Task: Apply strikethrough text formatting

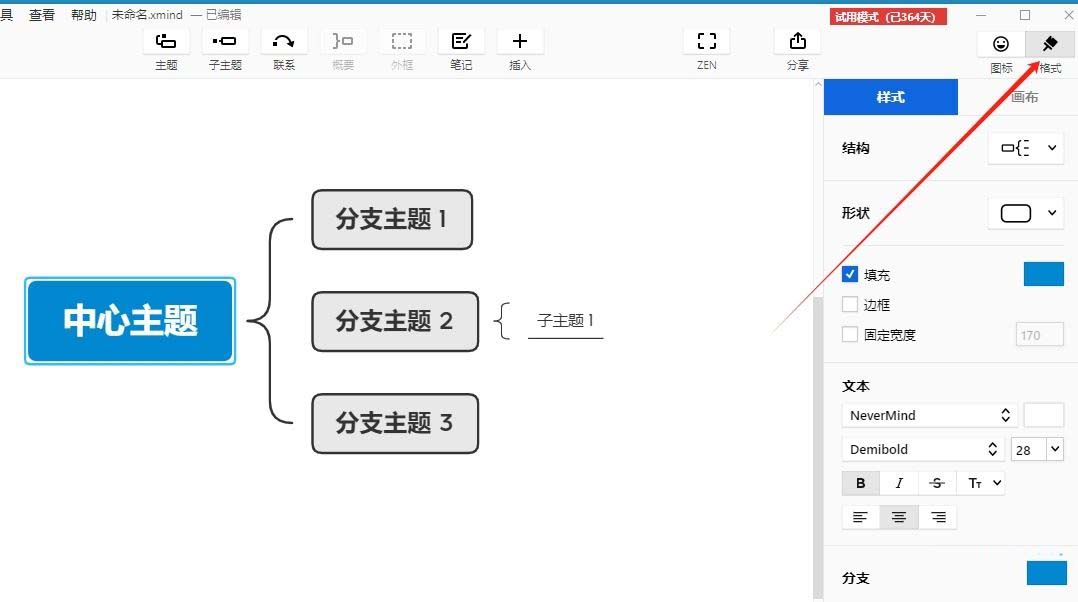Action: tap(936, 483)
